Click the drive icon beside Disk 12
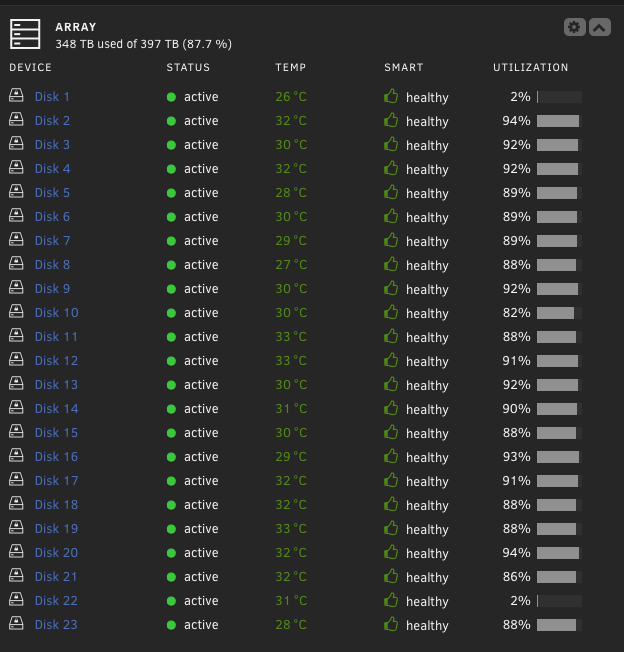Image resolution: width=624 pixels, height=652 pixels. [x=16, y=359]
